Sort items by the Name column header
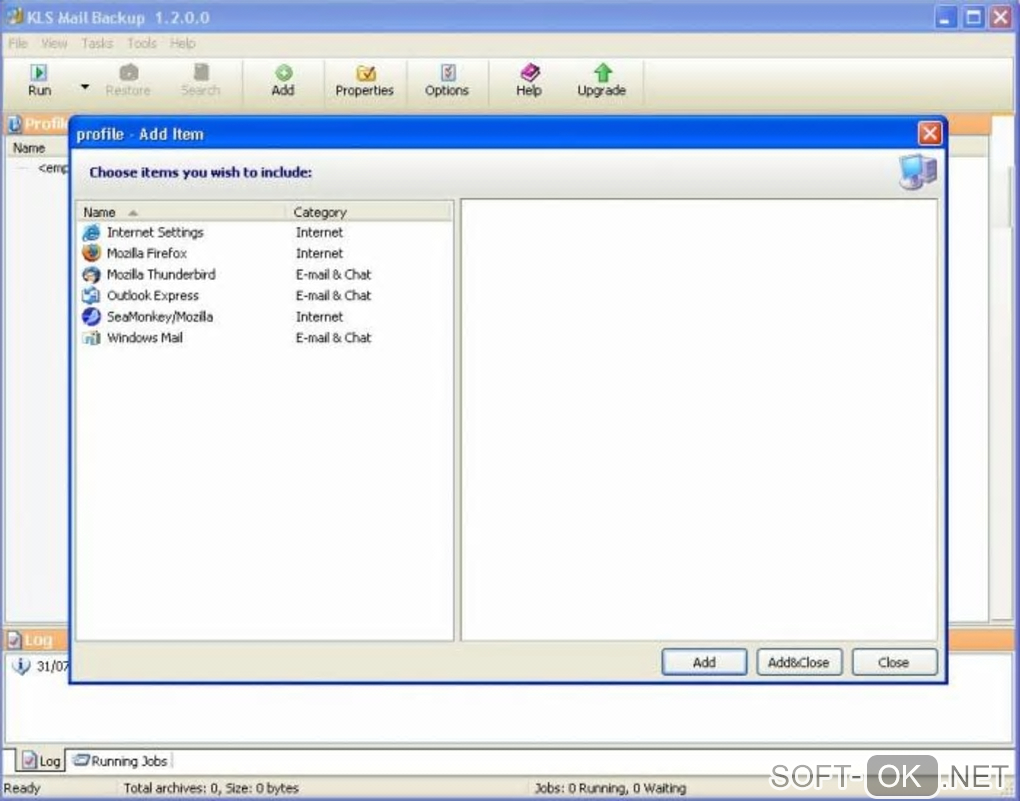 [181, 212]
